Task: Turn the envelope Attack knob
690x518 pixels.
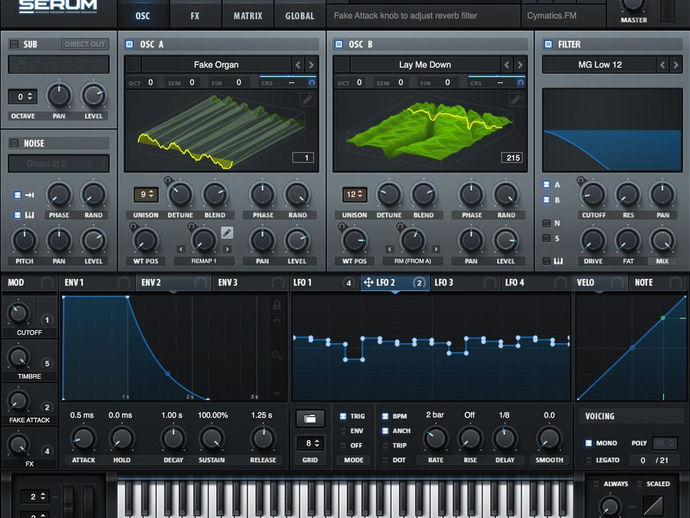Action: point(83,438)
